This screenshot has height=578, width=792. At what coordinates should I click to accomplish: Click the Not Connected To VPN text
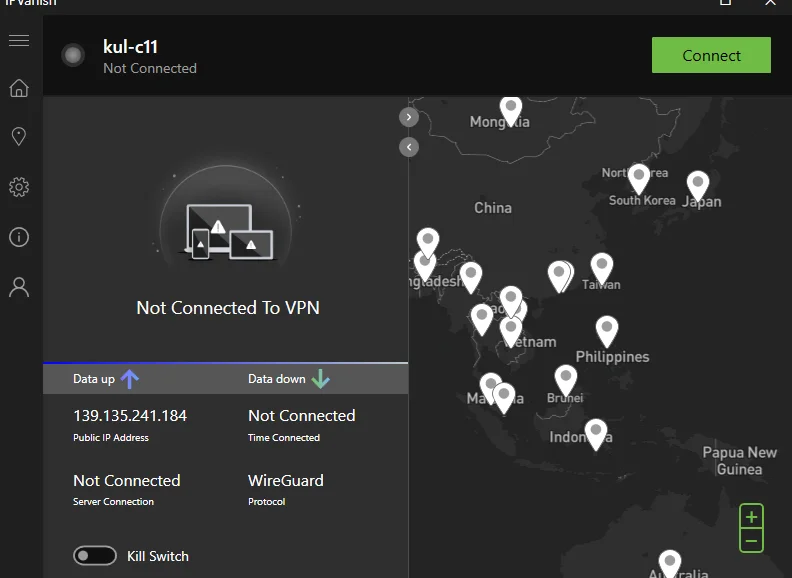(228, 308)
